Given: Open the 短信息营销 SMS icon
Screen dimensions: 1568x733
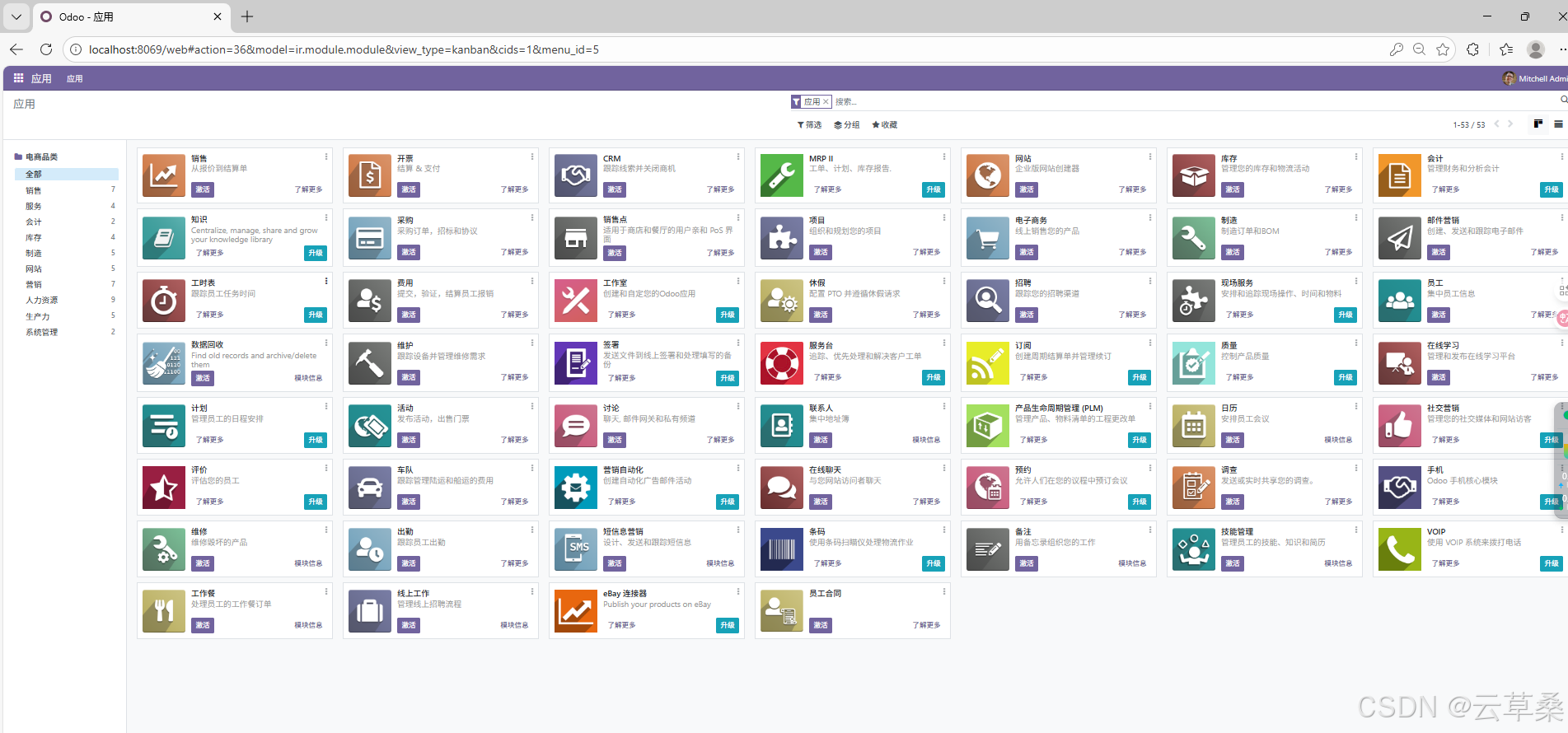Looking at the screenshot, I should 575,549.
